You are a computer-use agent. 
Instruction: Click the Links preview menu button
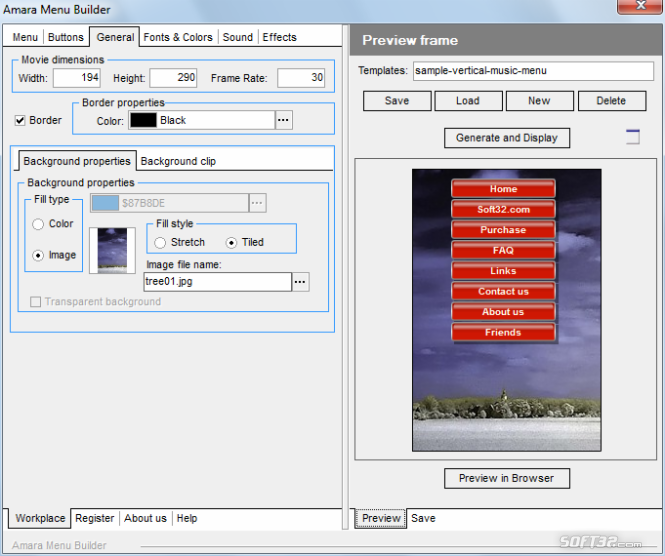tap(503, 271)
